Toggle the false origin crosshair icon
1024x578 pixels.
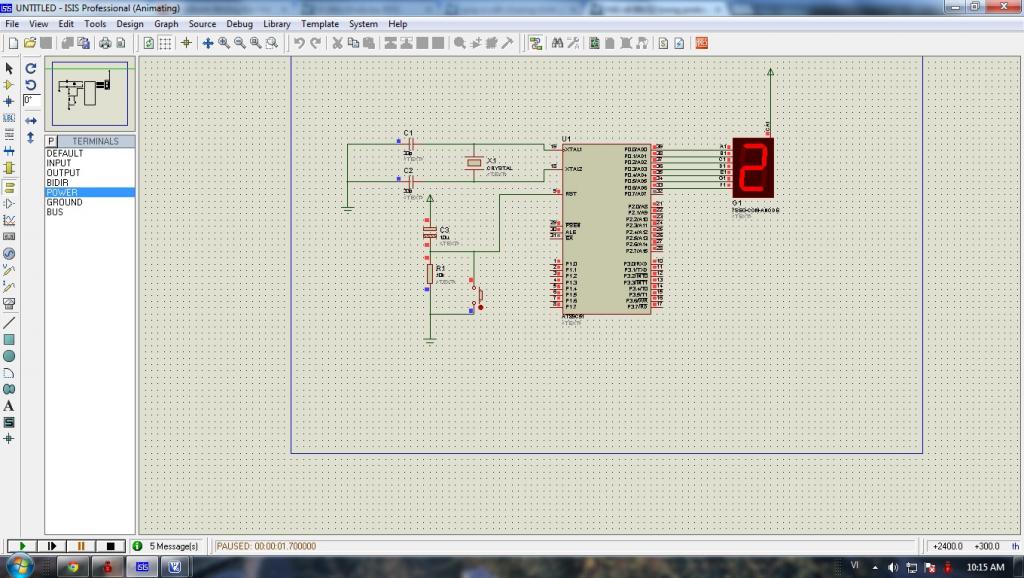click(186, 43)
